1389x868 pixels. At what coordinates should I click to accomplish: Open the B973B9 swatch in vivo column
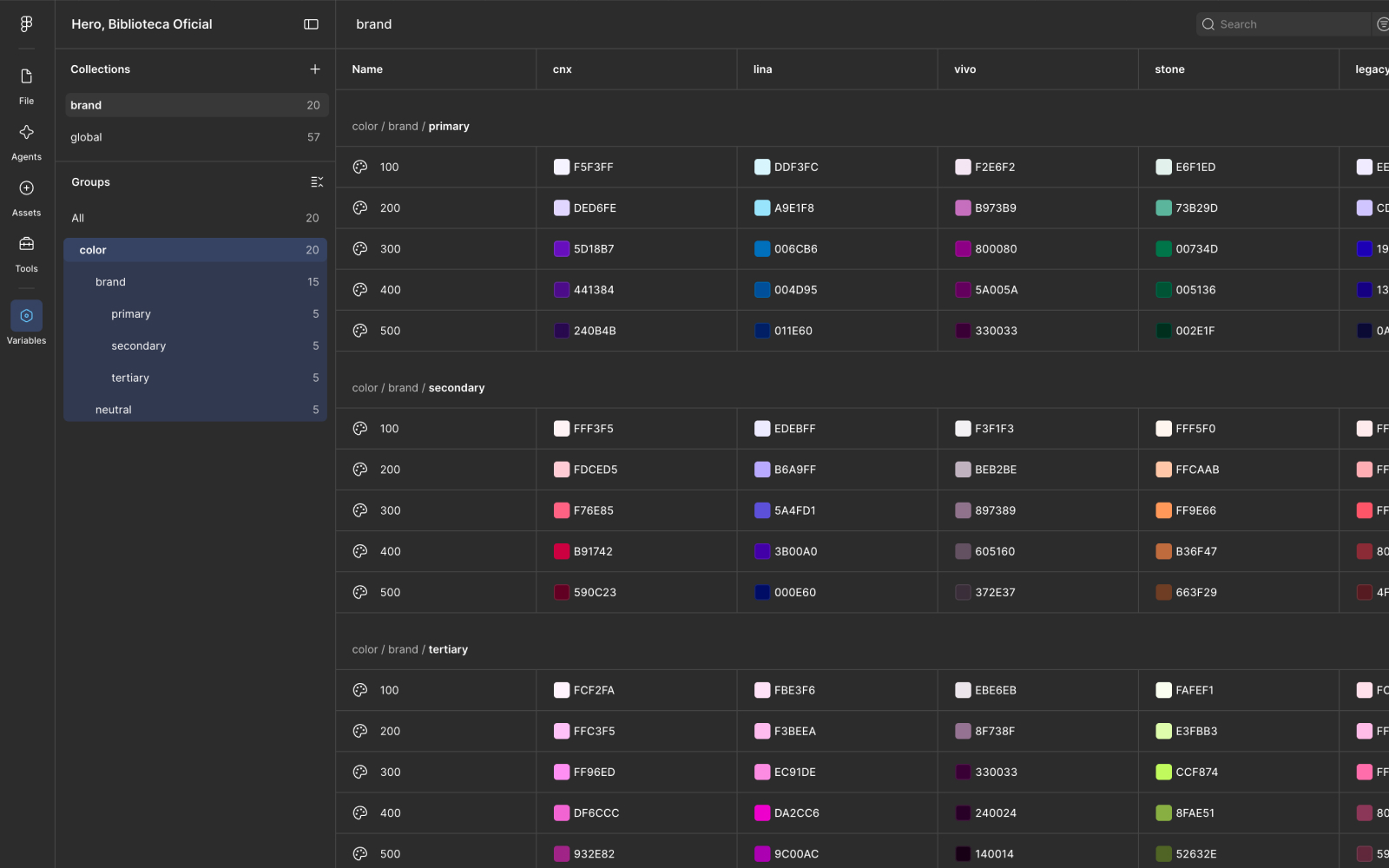963,208
